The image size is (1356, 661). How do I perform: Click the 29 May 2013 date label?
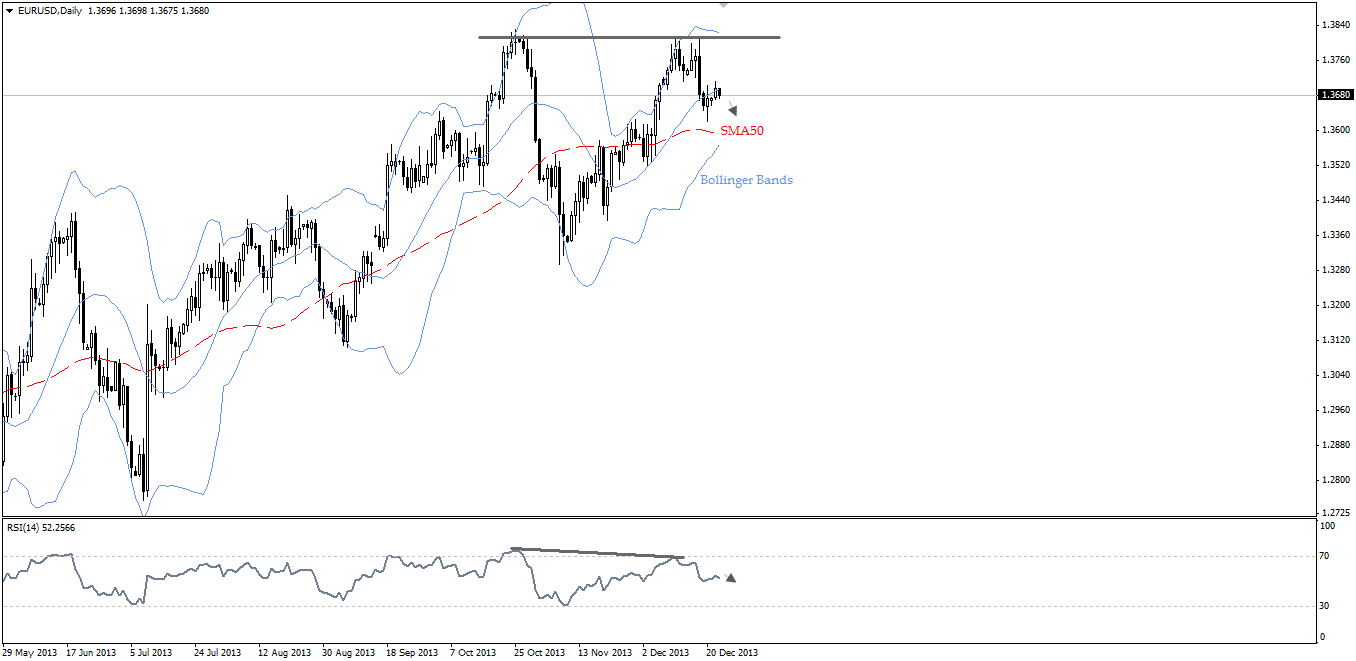pyautogui.click(x=32, y=653)
